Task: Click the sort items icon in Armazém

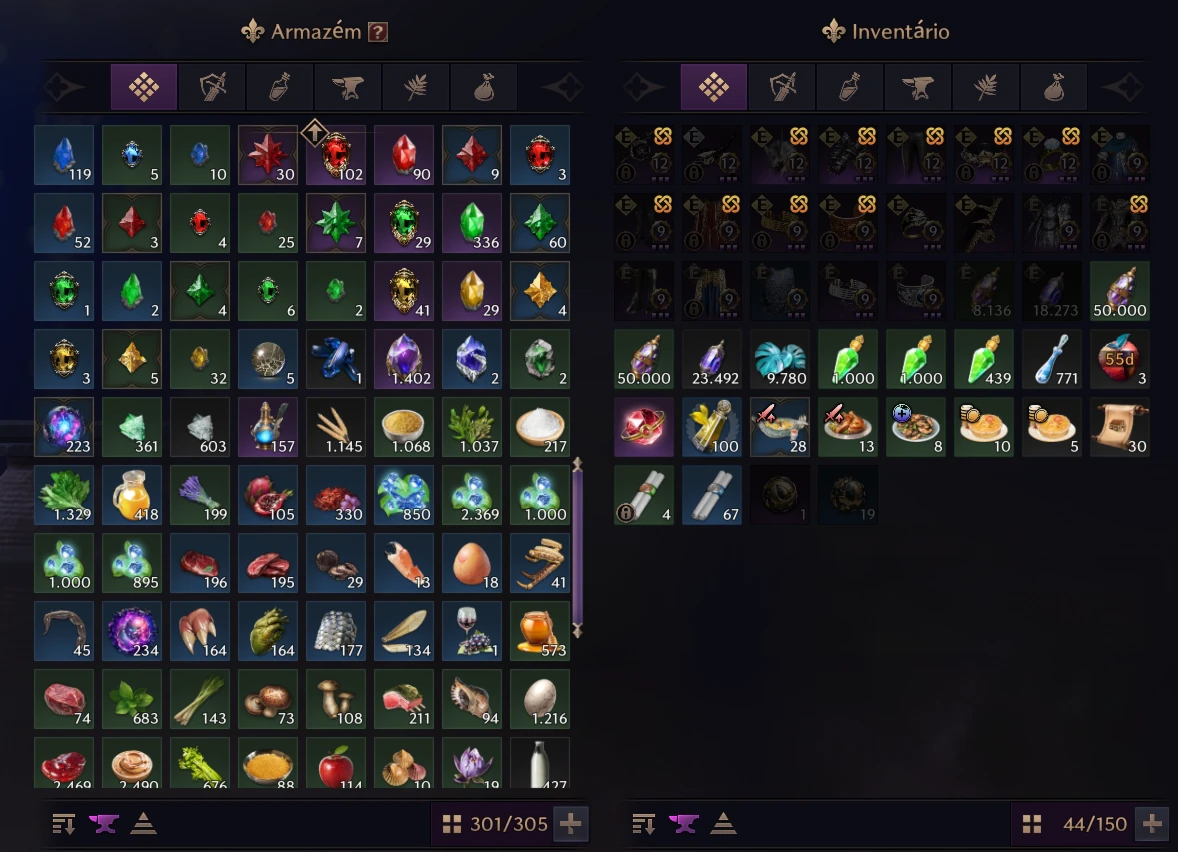Action: pos(64,824)
